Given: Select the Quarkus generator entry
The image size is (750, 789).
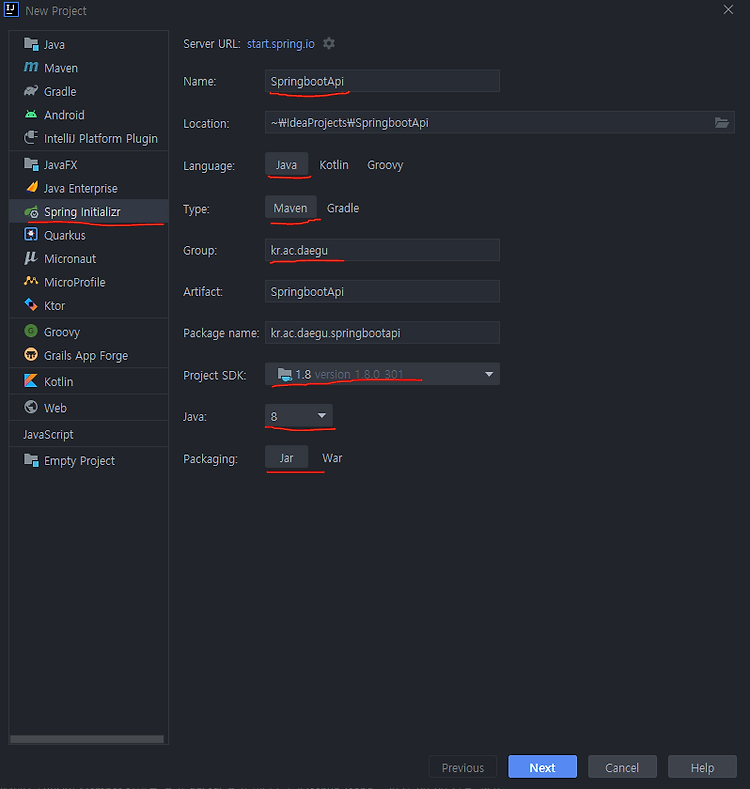Looking at the screenshot, I should (89, 235).
